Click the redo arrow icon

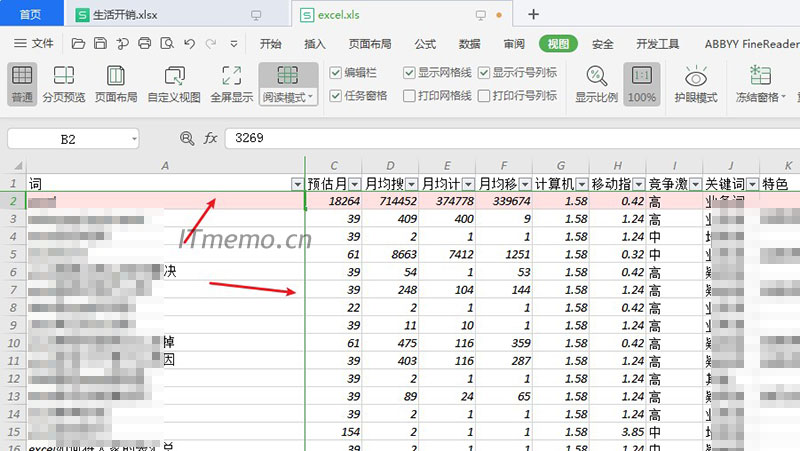(x=211, y=43)
